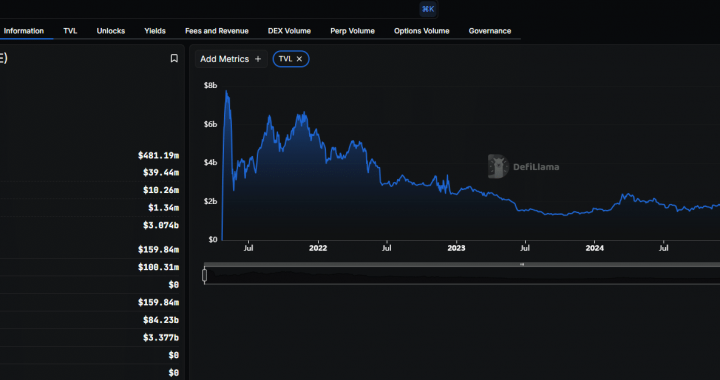Screen dimensions: 720x380
Task: Open the Governance tab
Action: 490,31
